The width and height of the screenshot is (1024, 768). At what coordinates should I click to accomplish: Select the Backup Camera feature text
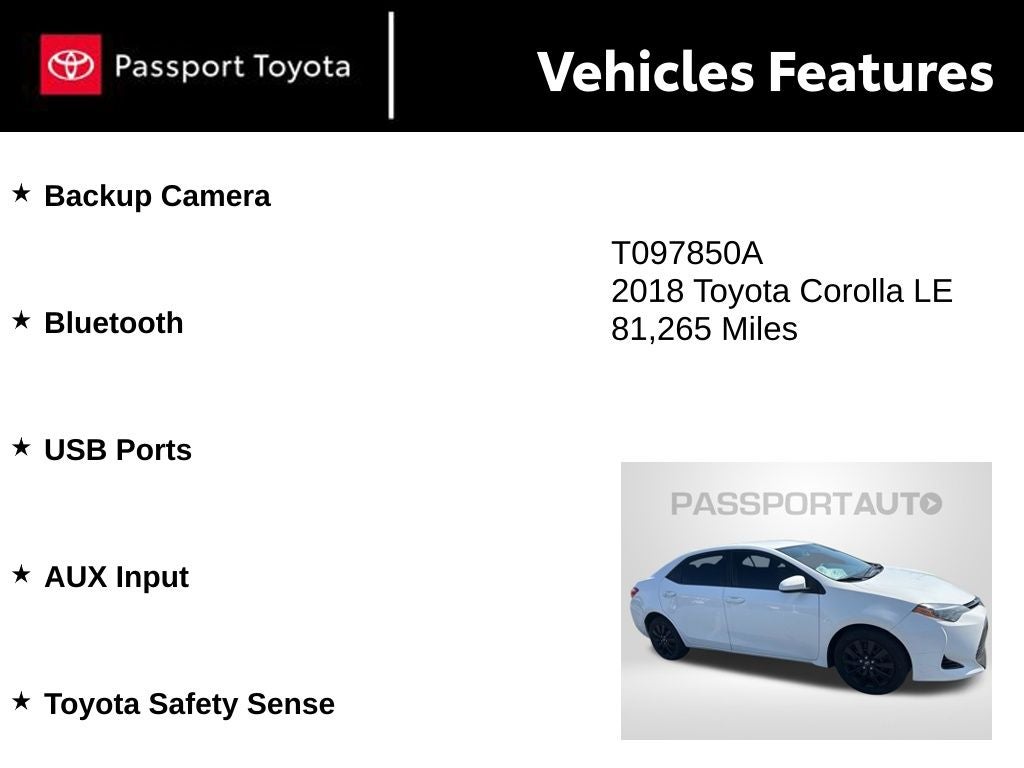[x=157, y=196]
